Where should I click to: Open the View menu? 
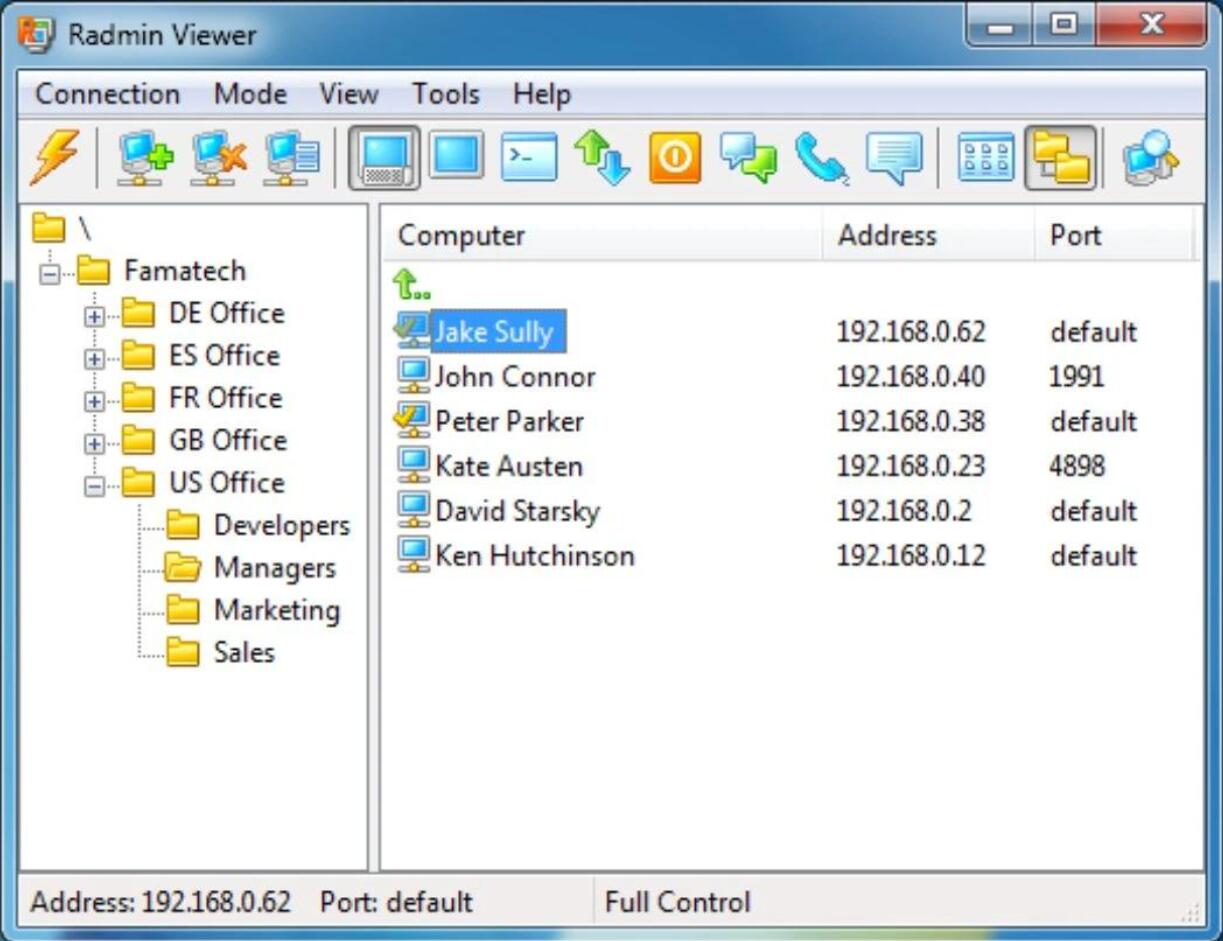348,94
